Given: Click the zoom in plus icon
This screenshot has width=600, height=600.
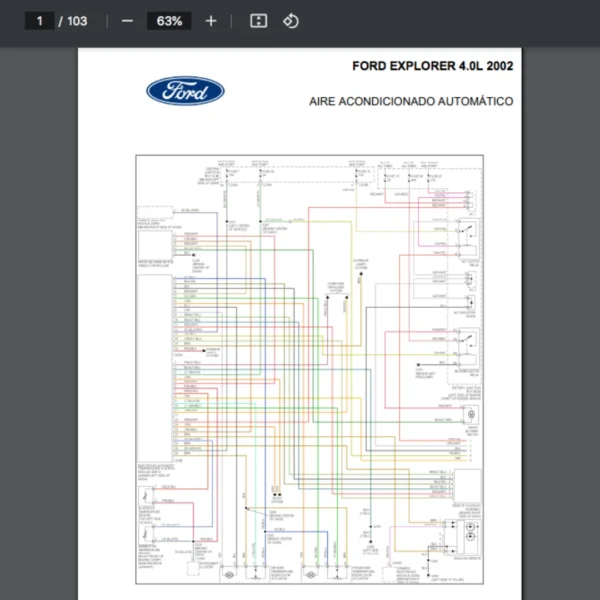Looking at the screenshot, I should [x=210, y=21].
